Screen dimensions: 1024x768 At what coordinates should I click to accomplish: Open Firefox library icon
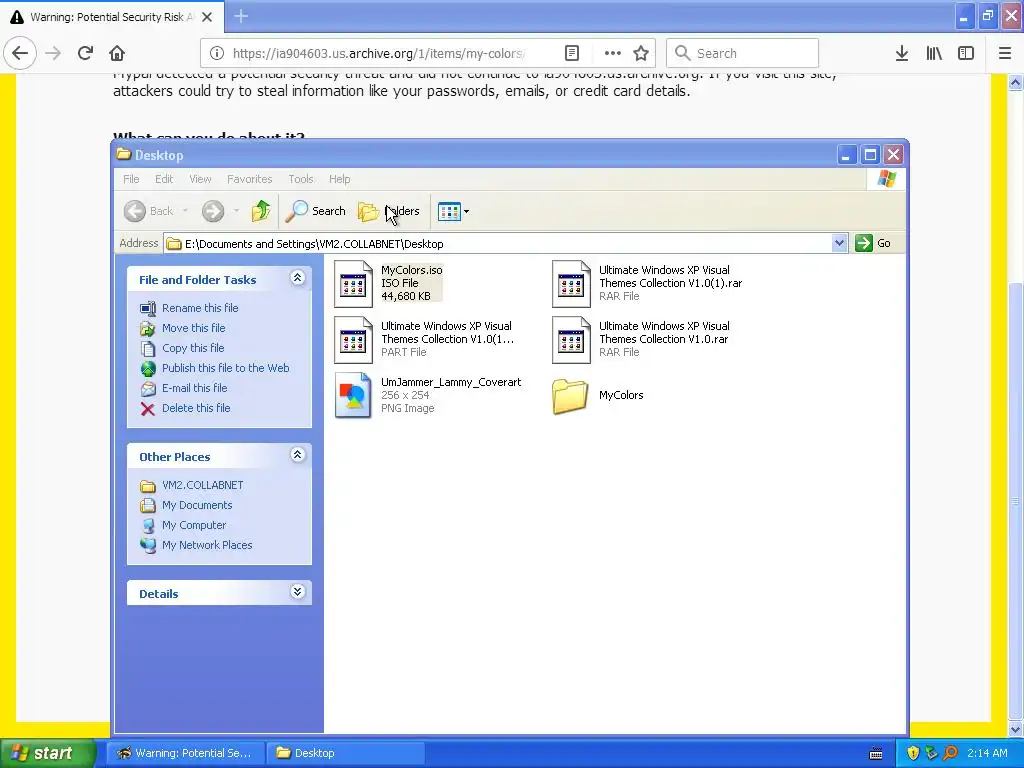[934, 54]
